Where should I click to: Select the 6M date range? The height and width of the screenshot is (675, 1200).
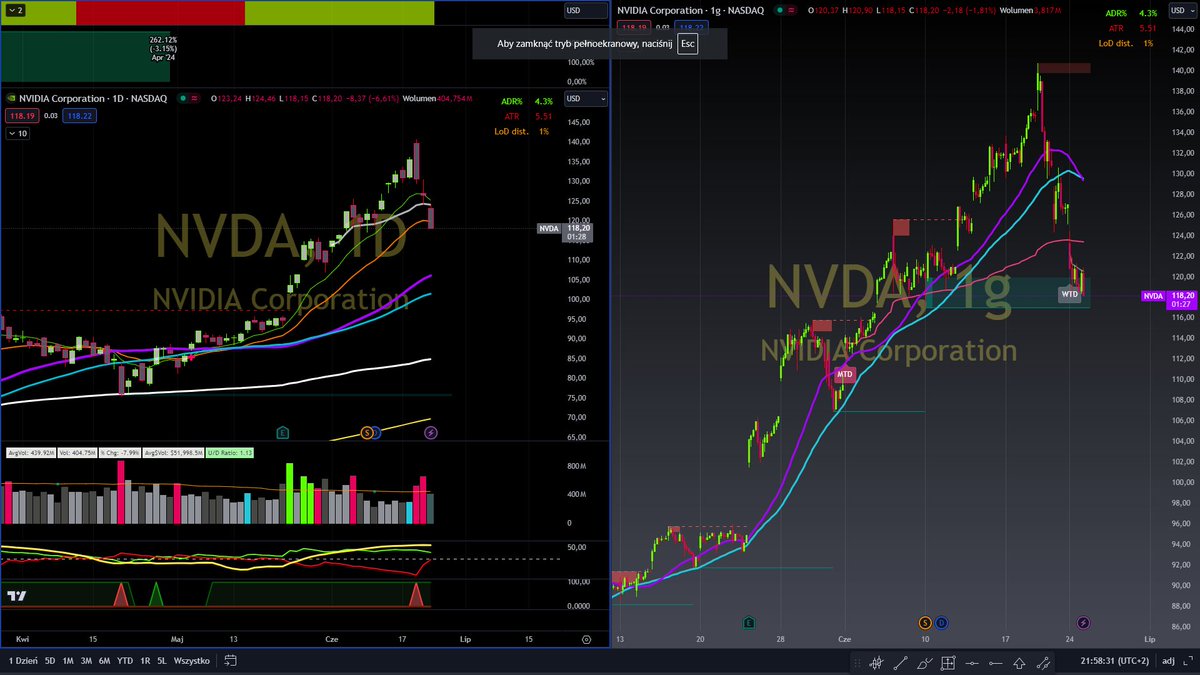[x=104, y=660]
